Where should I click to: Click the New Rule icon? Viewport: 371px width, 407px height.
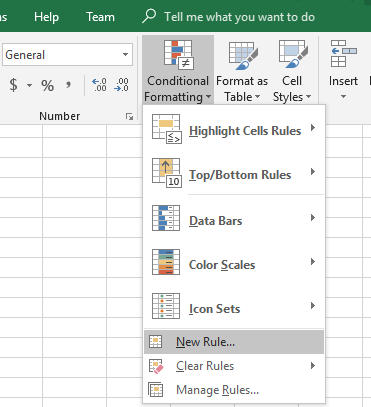(x=156, y=342)
